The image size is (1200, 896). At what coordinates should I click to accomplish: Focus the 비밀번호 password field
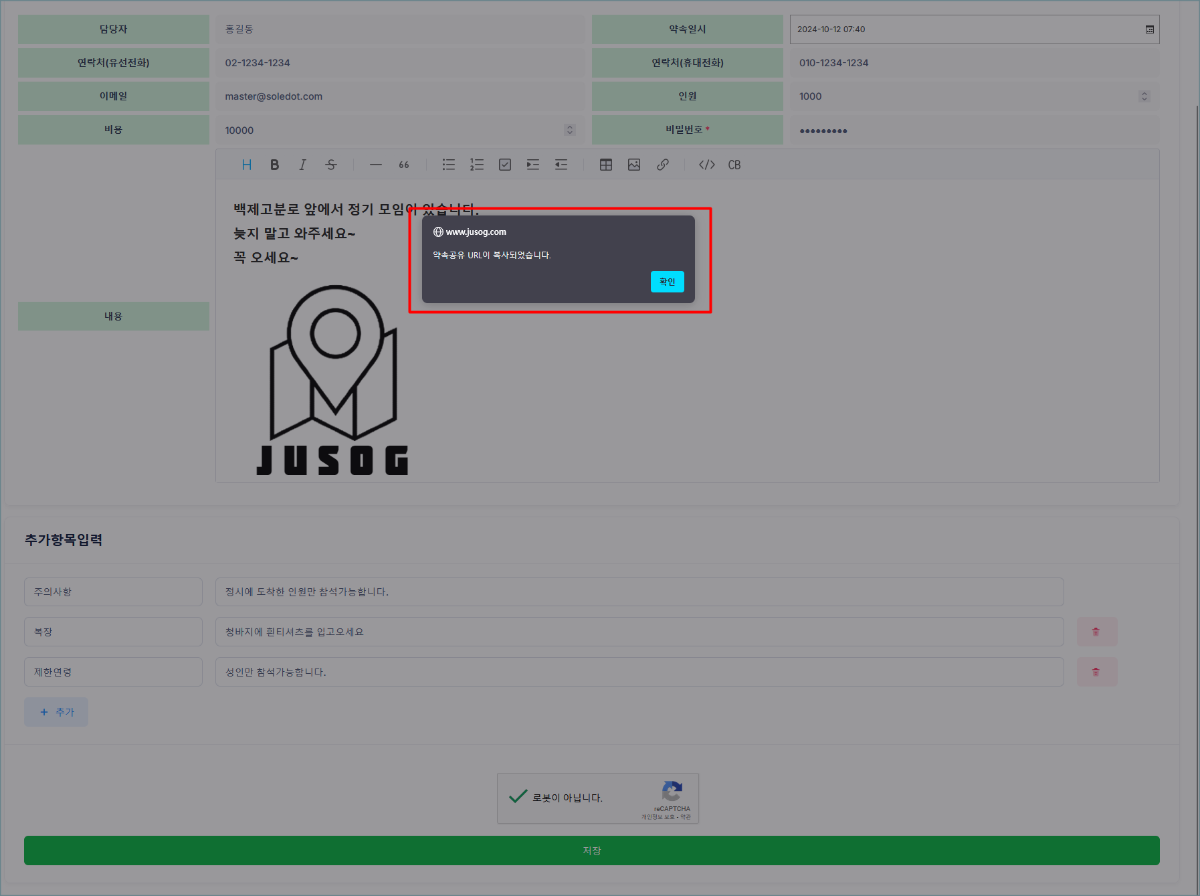(x=975, y=130)
